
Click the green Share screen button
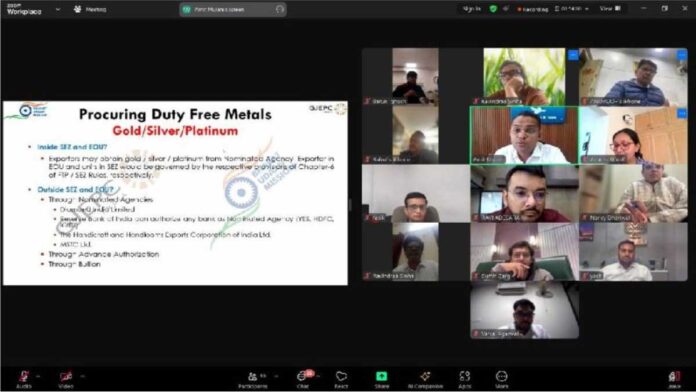(x=381, y=376)
